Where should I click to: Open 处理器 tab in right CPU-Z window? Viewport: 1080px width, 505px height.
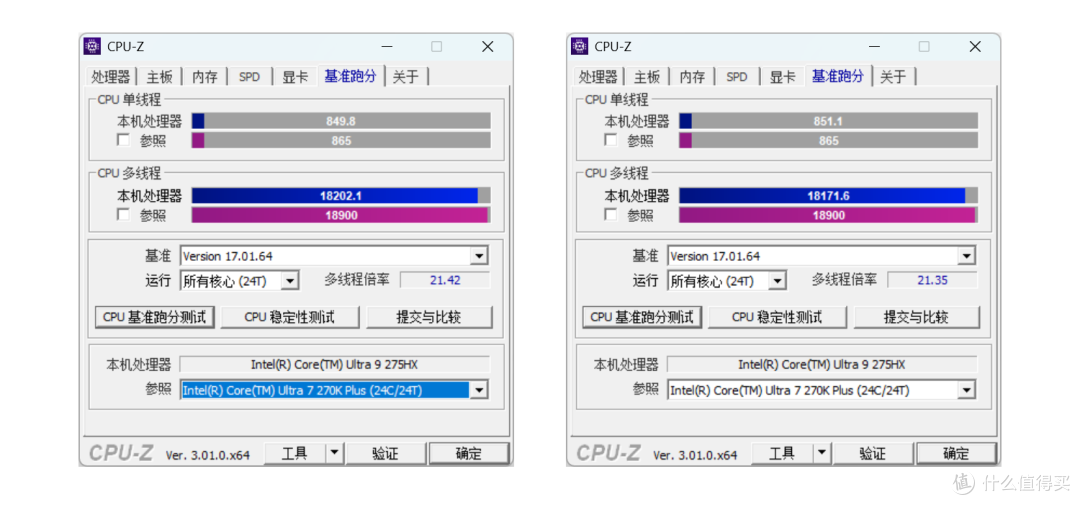pyautogui.click(x=600, y=76)
